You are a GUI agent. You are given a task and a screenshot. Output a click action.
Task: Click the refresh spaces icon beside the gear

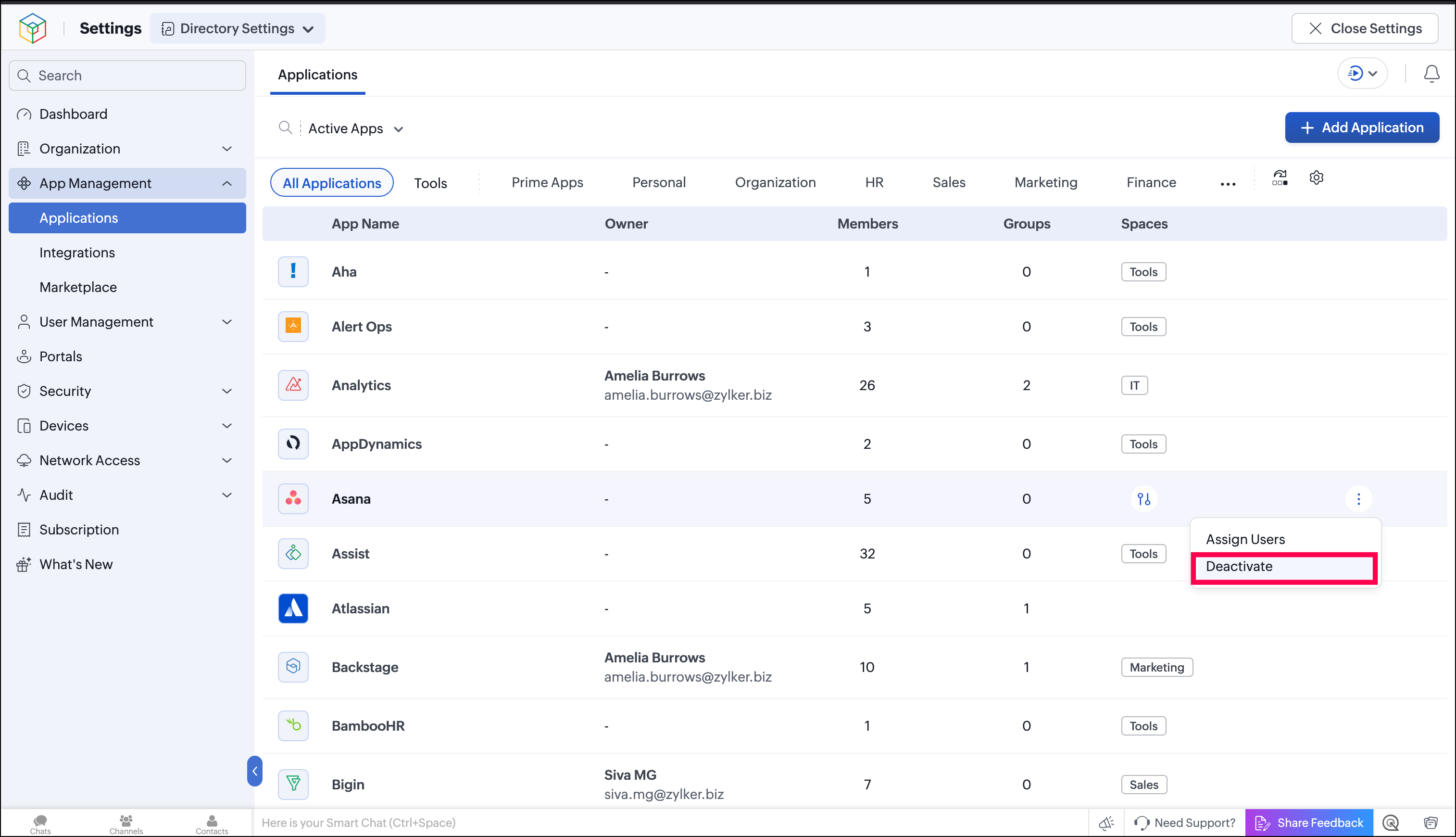[1280, 178]
